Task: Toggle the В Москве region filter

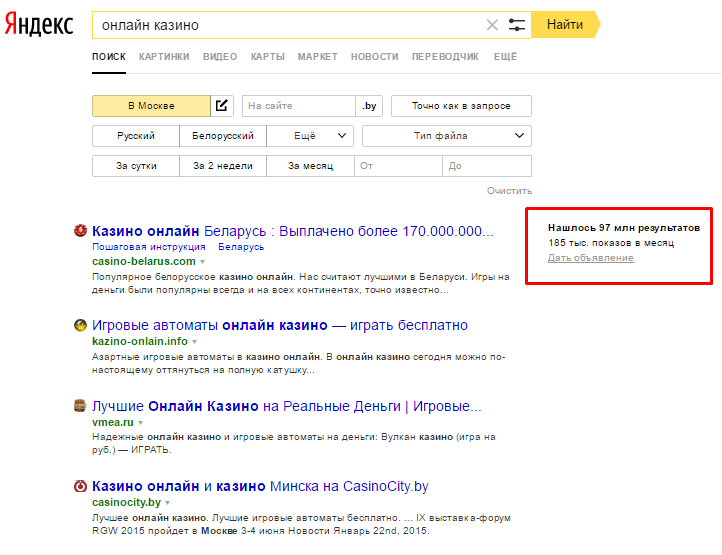Action: click(x=151, y=105)
